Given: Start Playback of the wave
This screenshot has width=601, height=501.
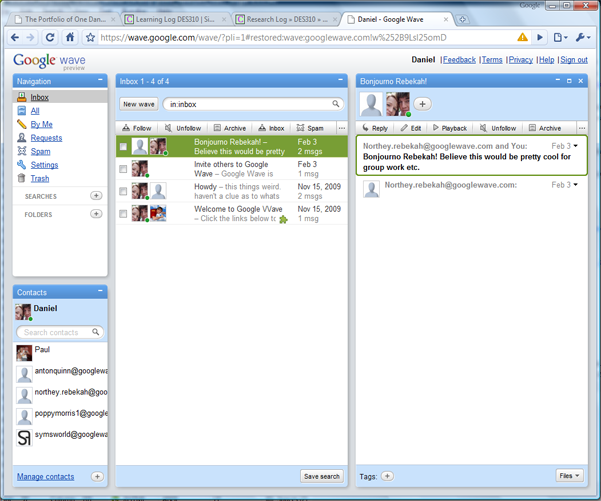Looking at the screenshot, I should click(450, 128).
